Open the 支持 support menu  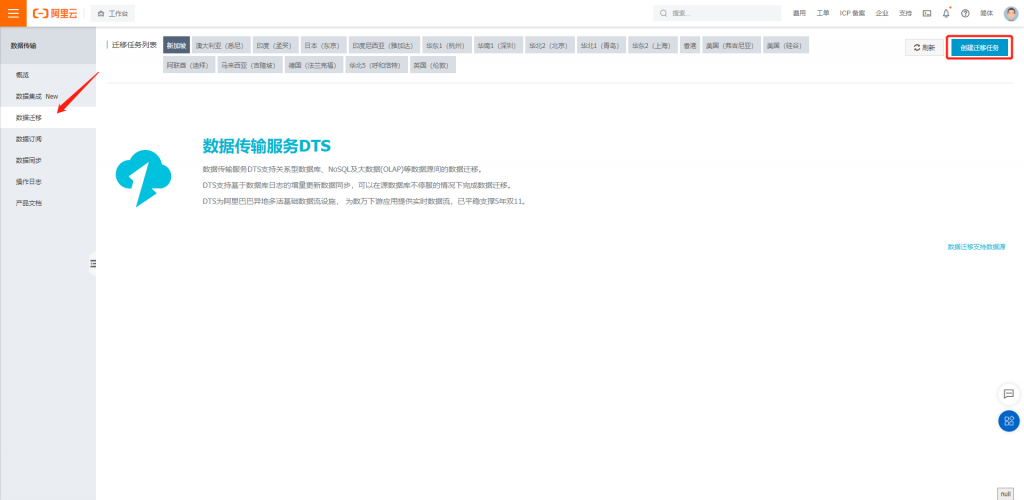click(905, 13)
